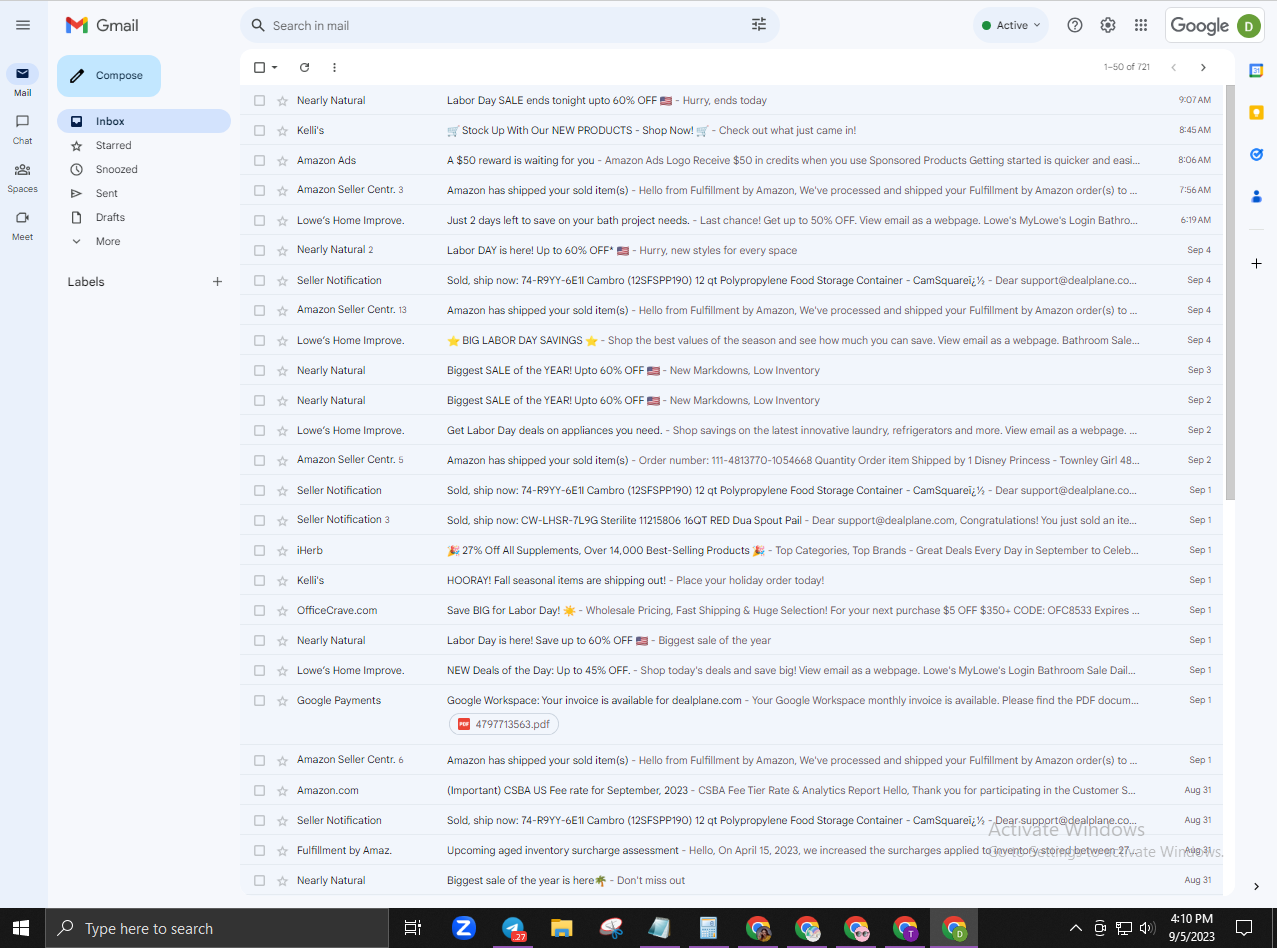The height and width of the screenshot is (948, 1277).
Task: Star the Google Payments invoice email
Action: [282, 700]
